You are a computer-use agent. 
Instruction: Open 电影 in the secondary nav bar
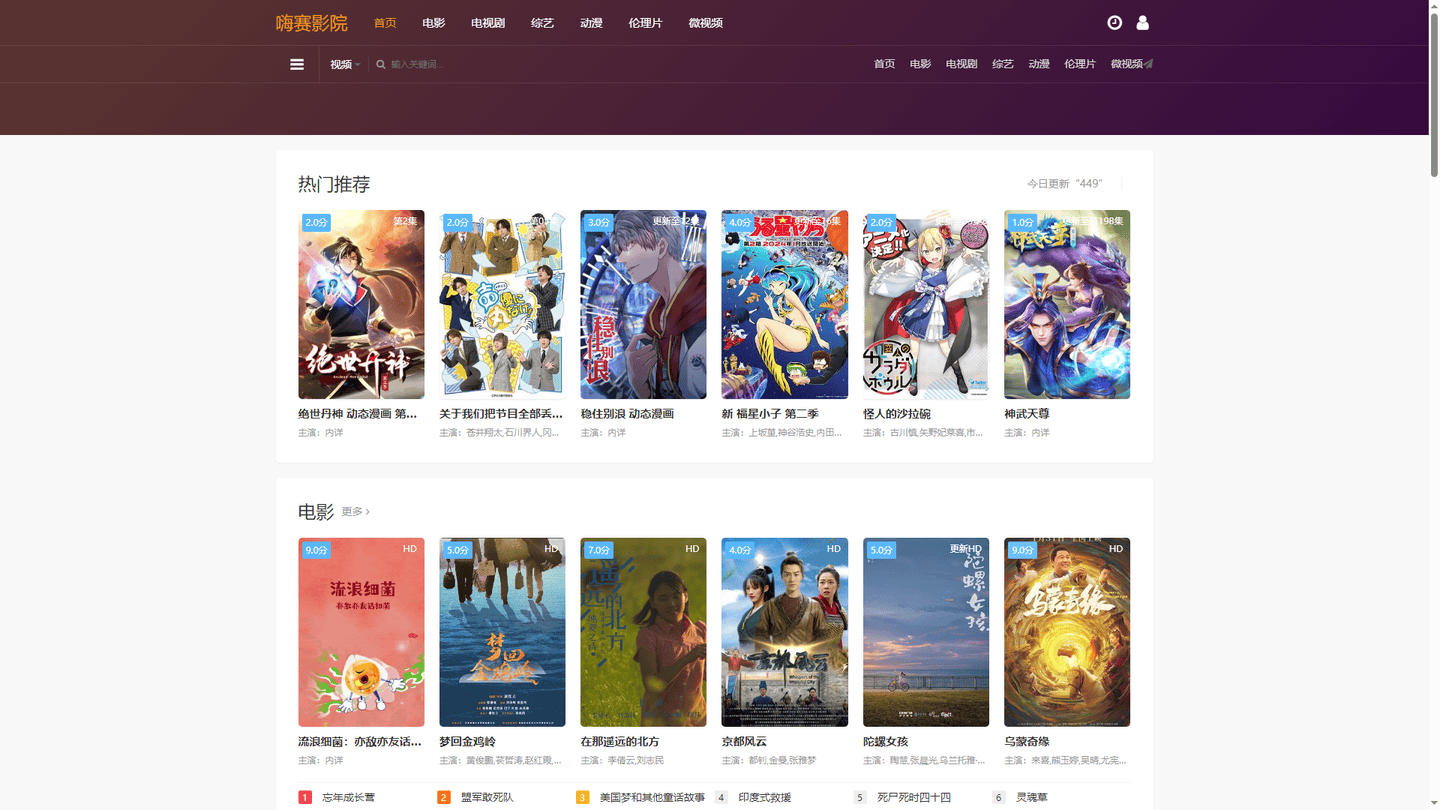[921, 64]
